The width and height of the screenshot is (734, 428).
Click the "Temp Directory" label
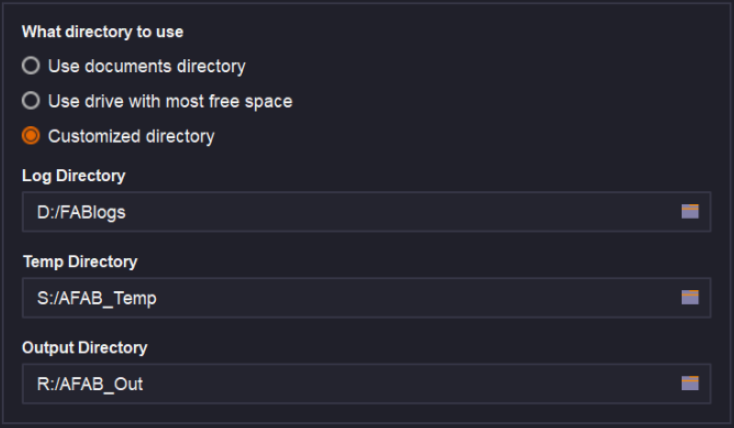pyautogui.click(x=80, y=262)
